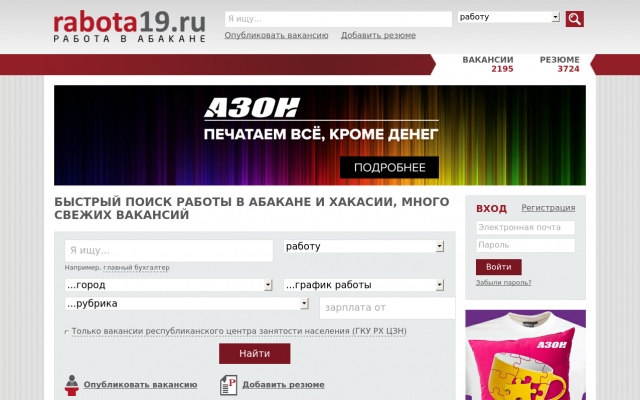Click the Найти search button
This screenshot has height=400, width=640.
tap(255, 353)
